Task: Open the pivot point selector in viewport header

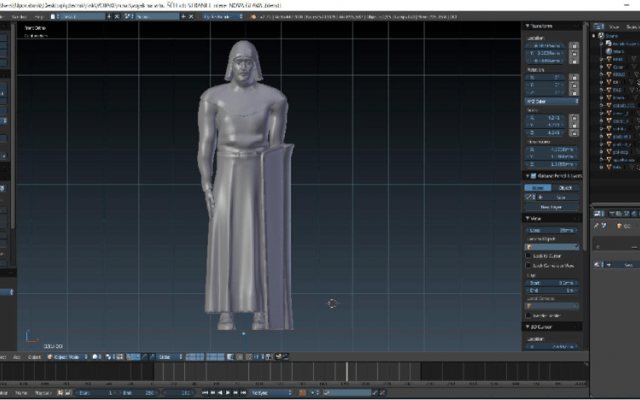Action: tap(109, 357)
